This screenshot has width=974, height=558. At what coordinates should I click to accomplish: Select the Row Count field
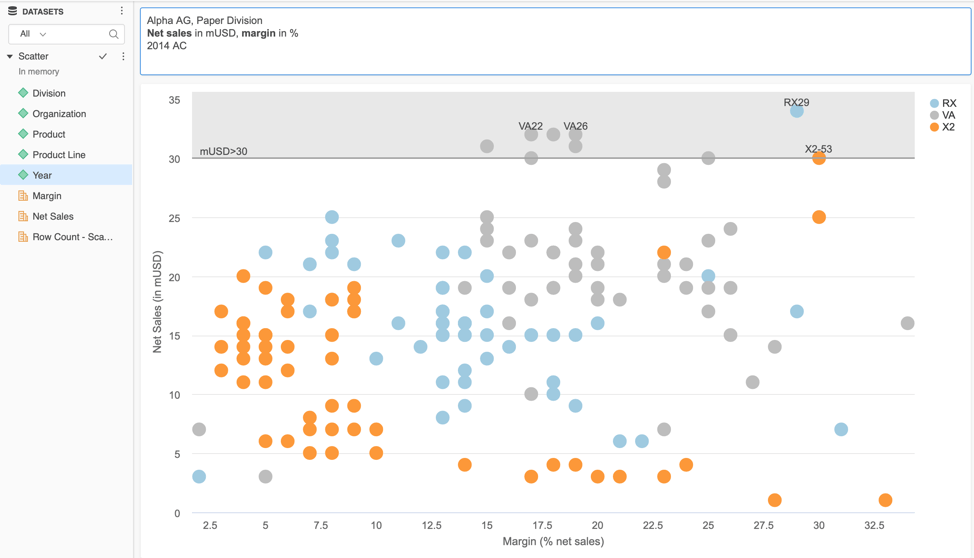click(x=72, y=237)
